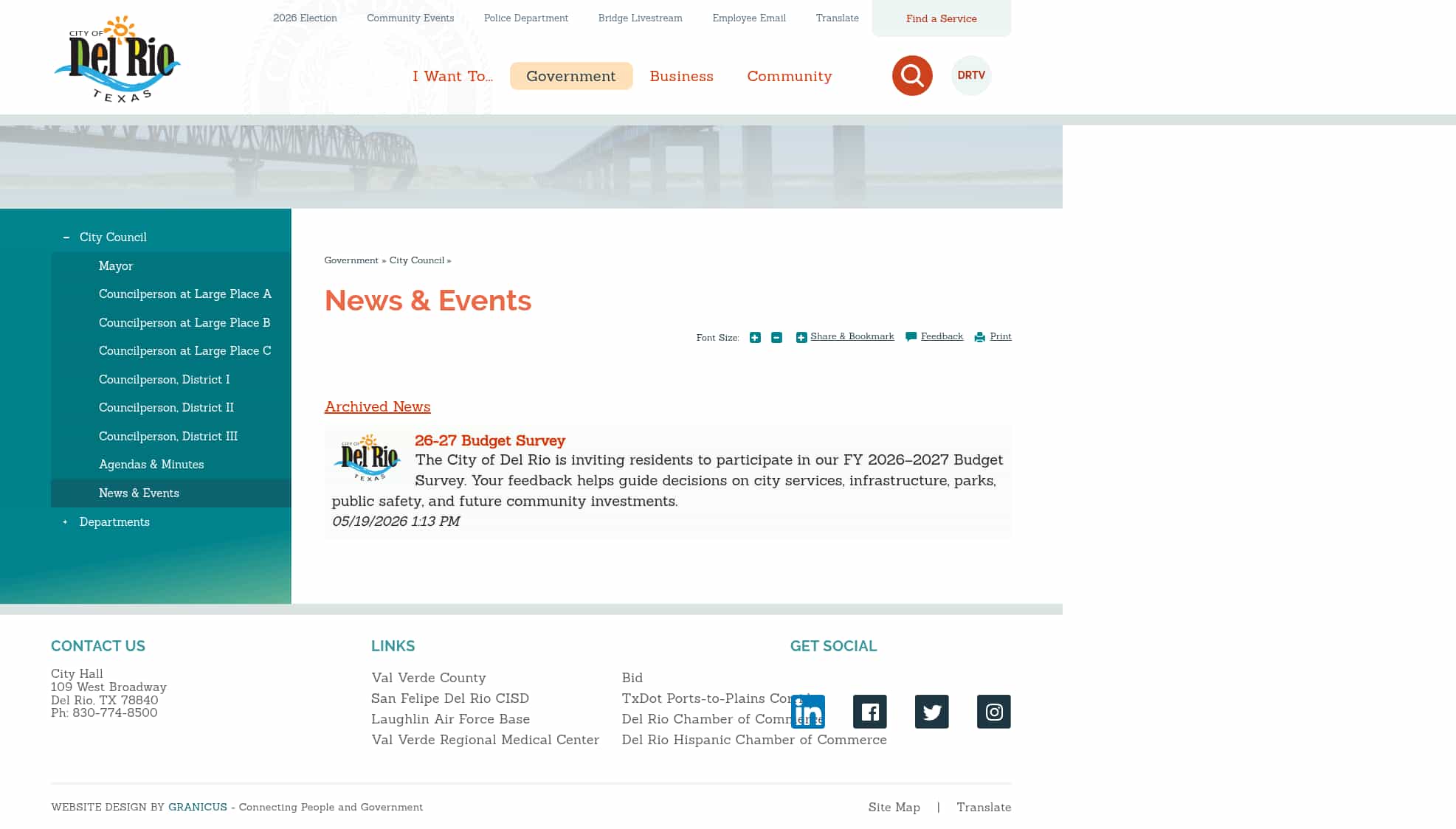Collapse the City Council sidebar section
This screenshot has width=1456, height=829.
(66, 237)
